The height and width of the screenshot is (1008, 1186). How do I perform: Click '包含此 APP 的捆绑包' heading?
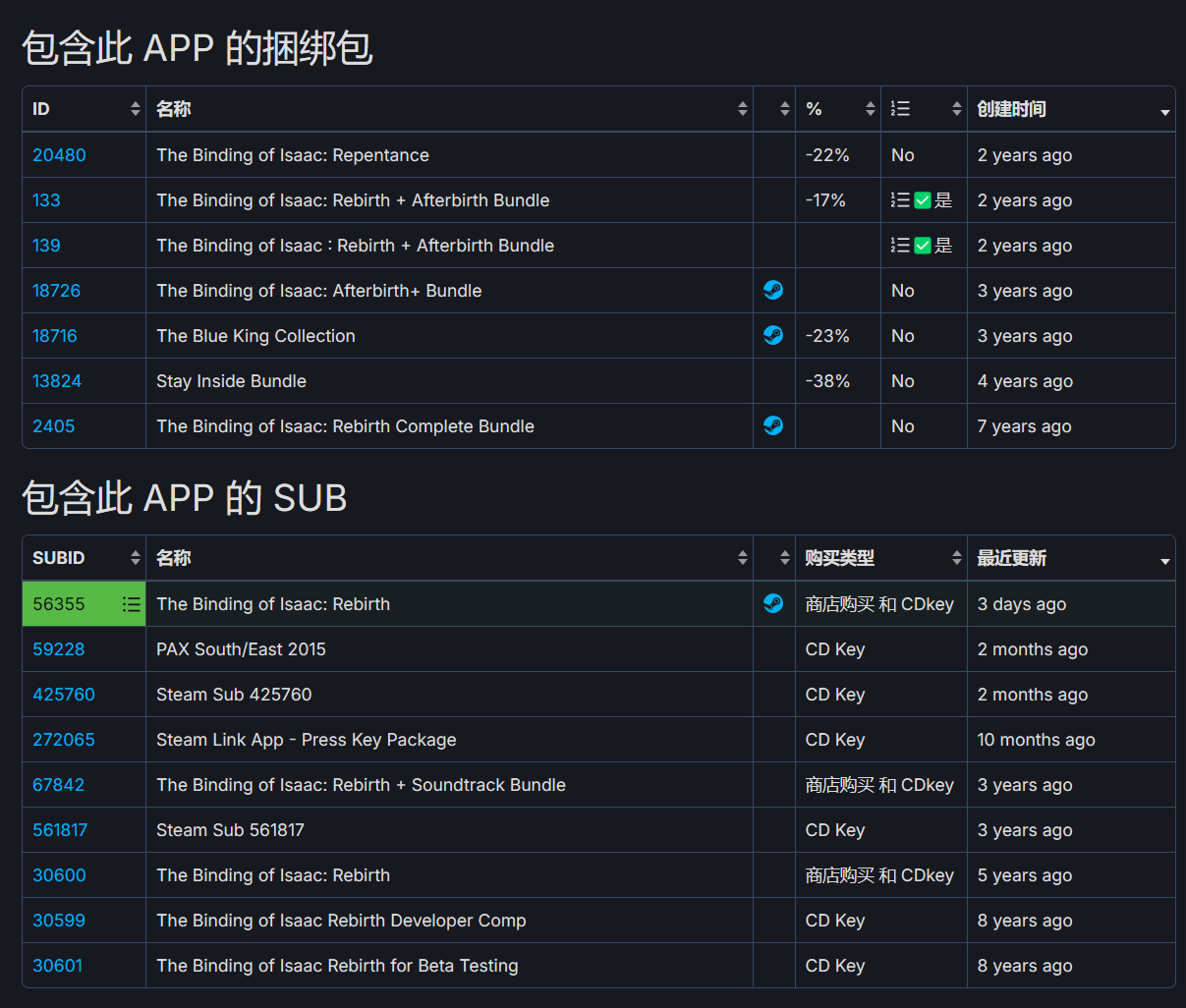[198, 48]
